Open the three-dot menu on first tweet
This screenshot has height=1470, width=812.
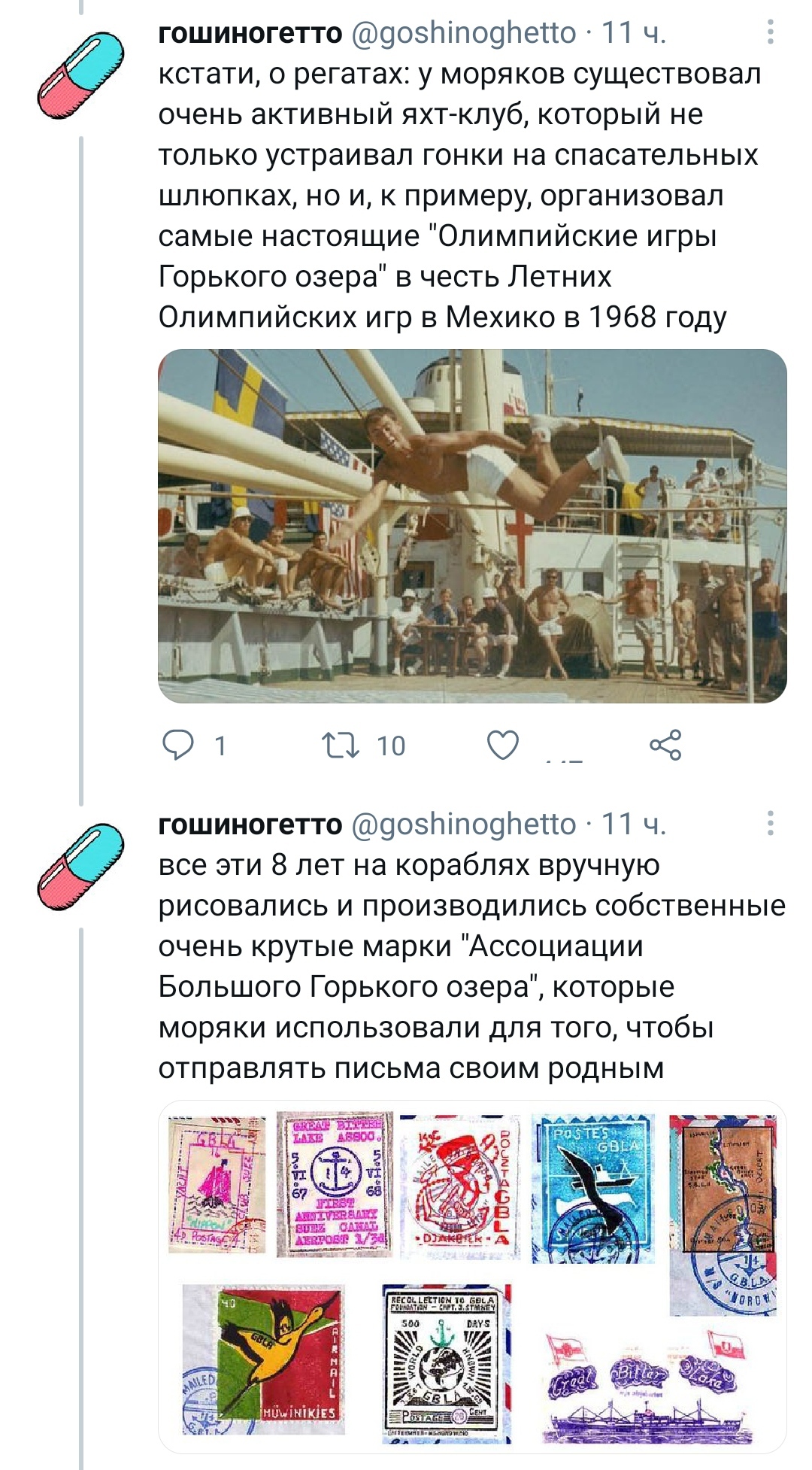pyautogui.click(x=771, y=32)
